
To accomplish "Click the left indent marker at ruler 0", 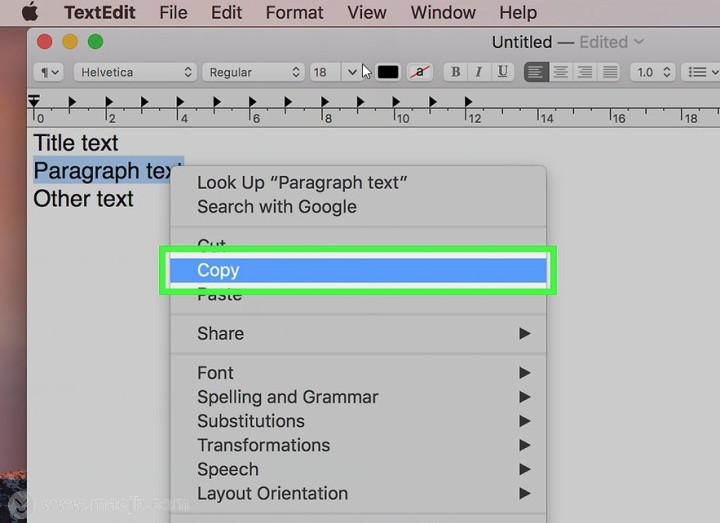I will (34, 101).
